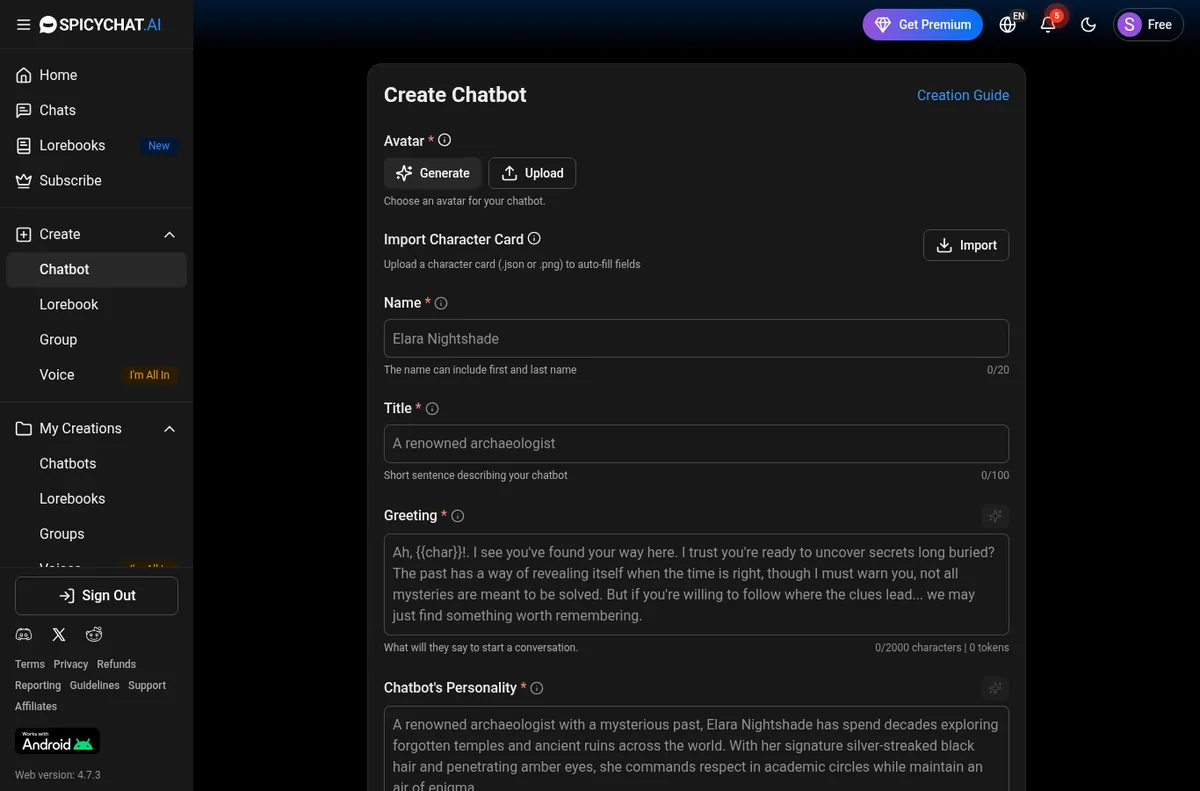Open the notifications bell
This screenshot has height=791, width=1200.
[x=1048, y=24]
